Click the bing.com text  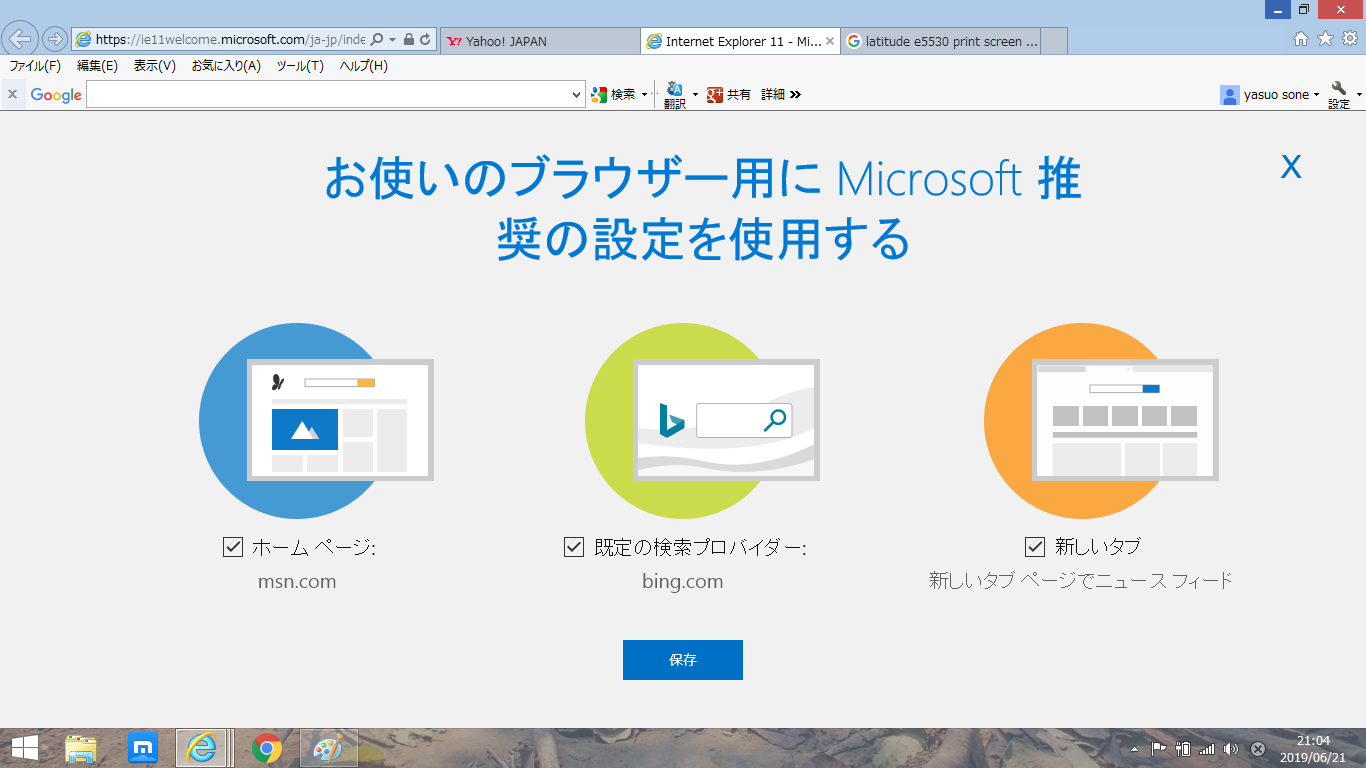tap(683, 581)
